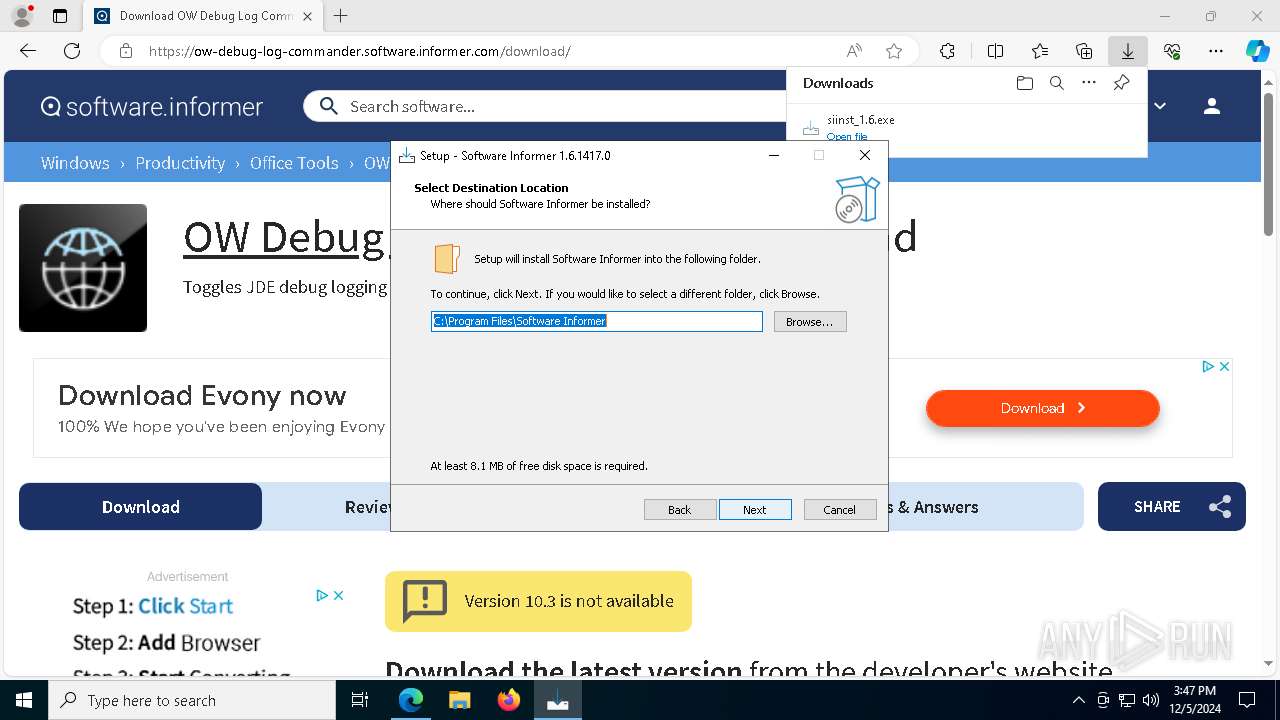
Task: Open user account icon on website
Action: point(1212,106)
